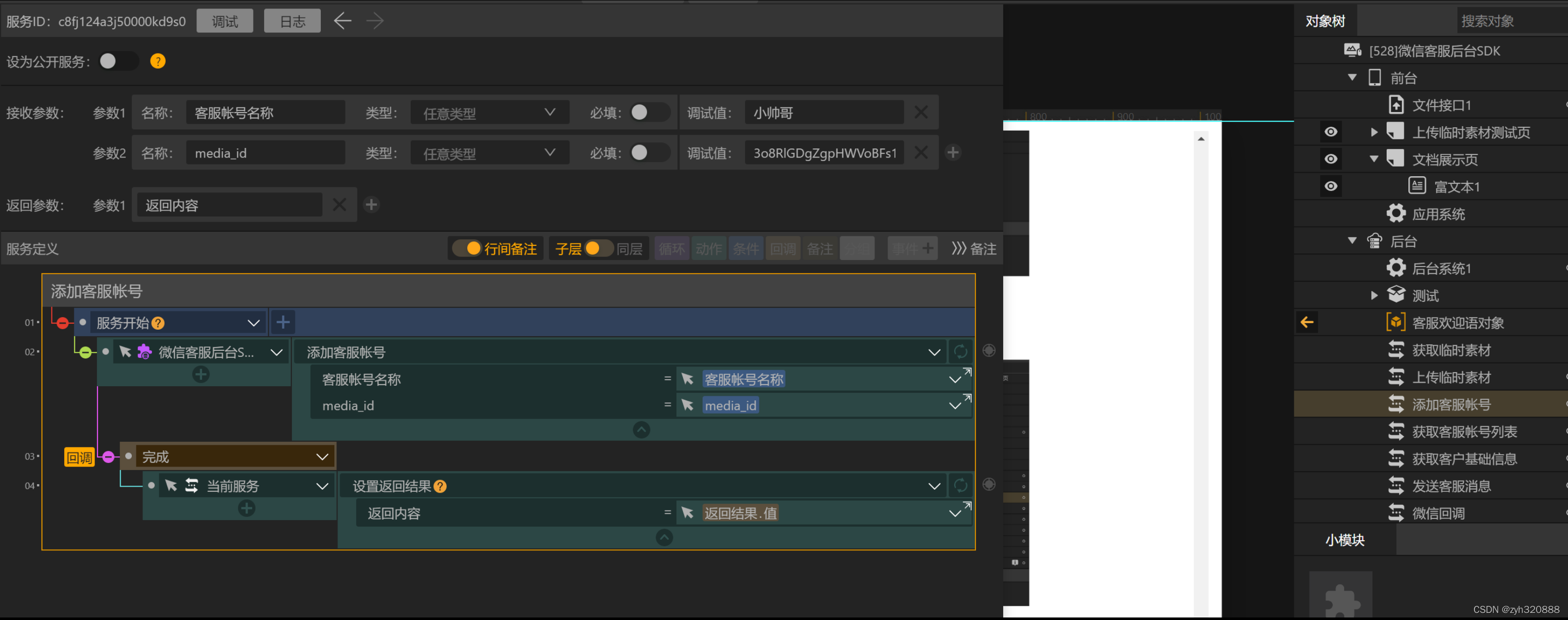Click the plus circle under 当前服务
This screenshot has width=1568, height=620.
coord(247,508)
